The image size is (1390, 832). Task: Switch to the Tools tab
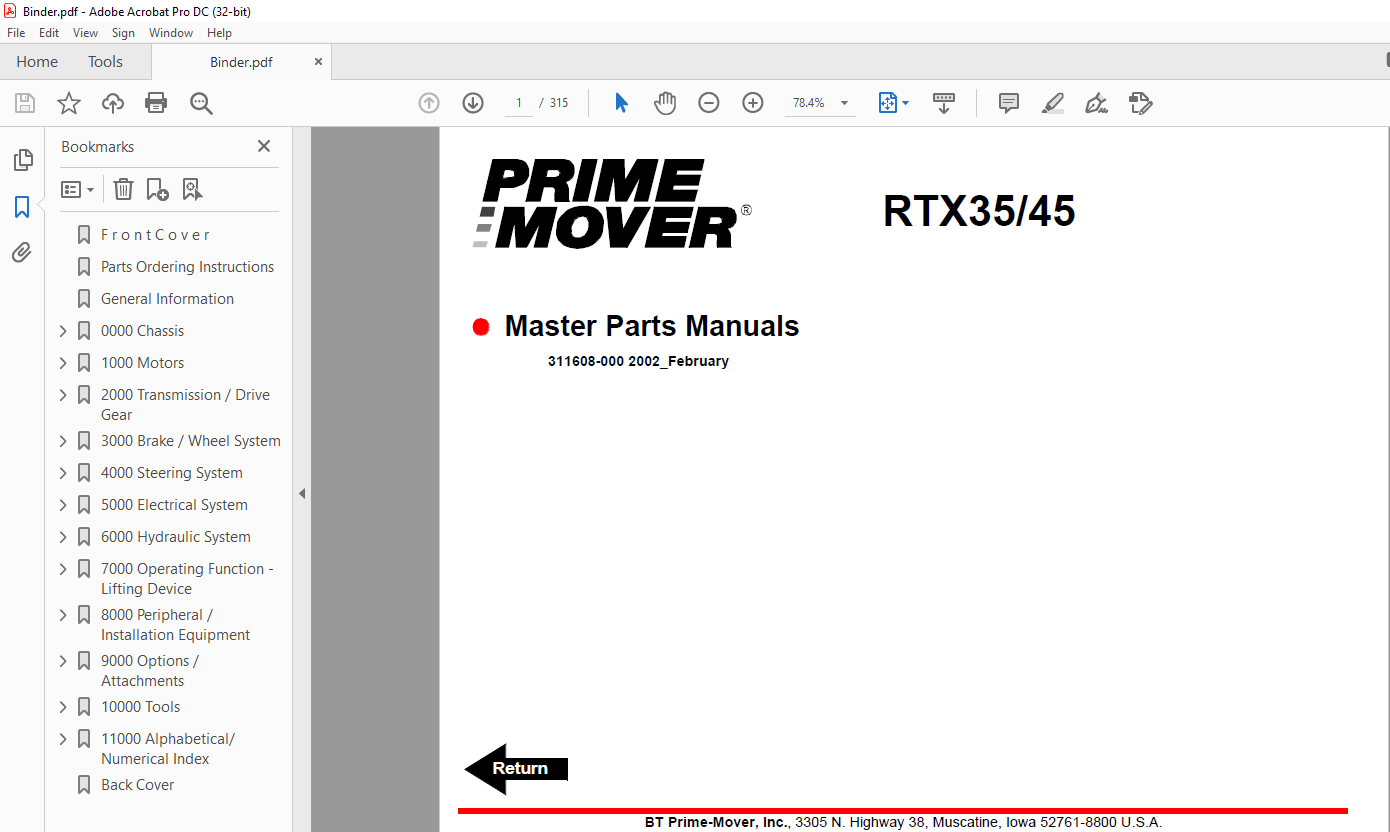pyautogui.click(x=105, y=62)
